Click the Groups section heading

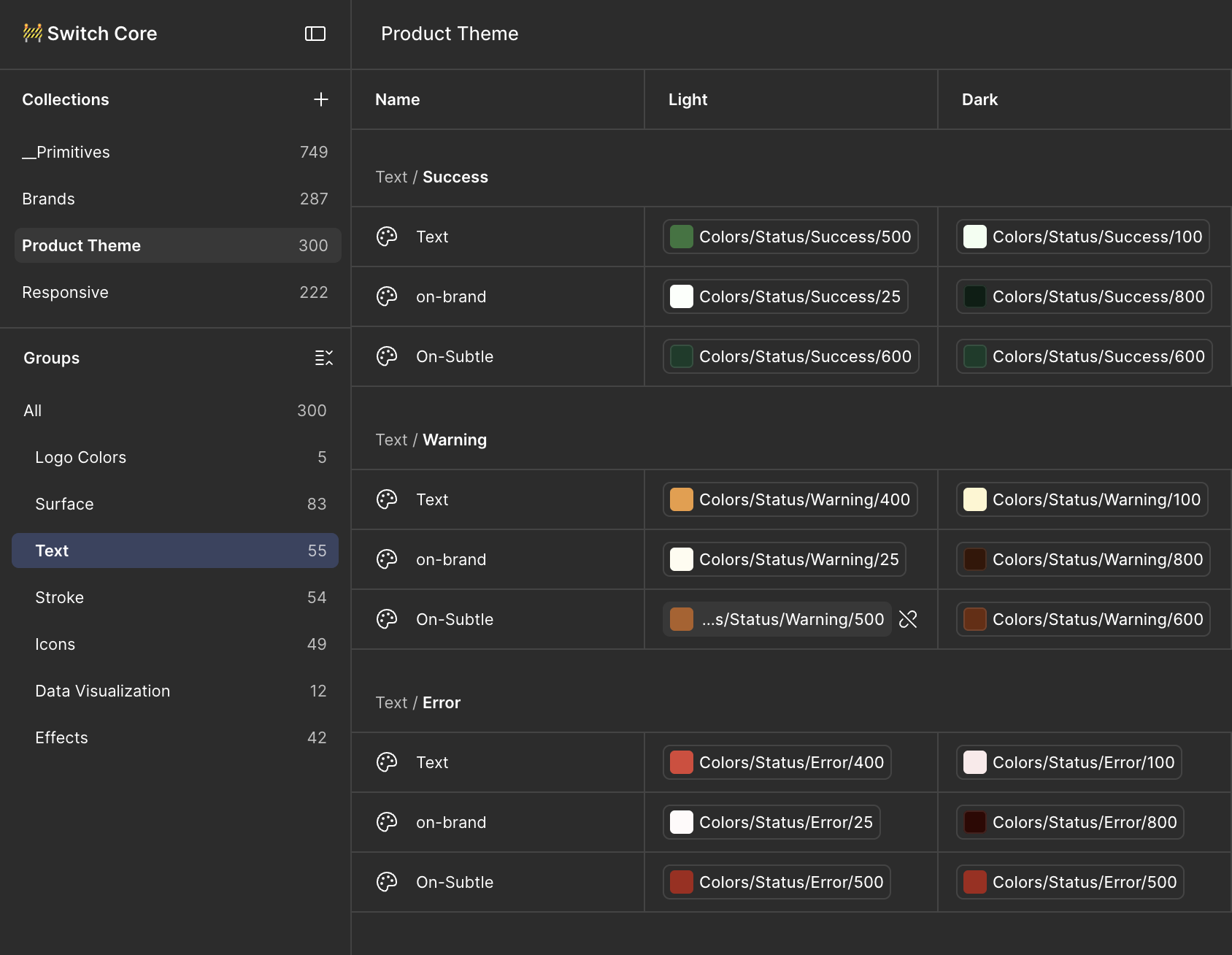(51, 358)
